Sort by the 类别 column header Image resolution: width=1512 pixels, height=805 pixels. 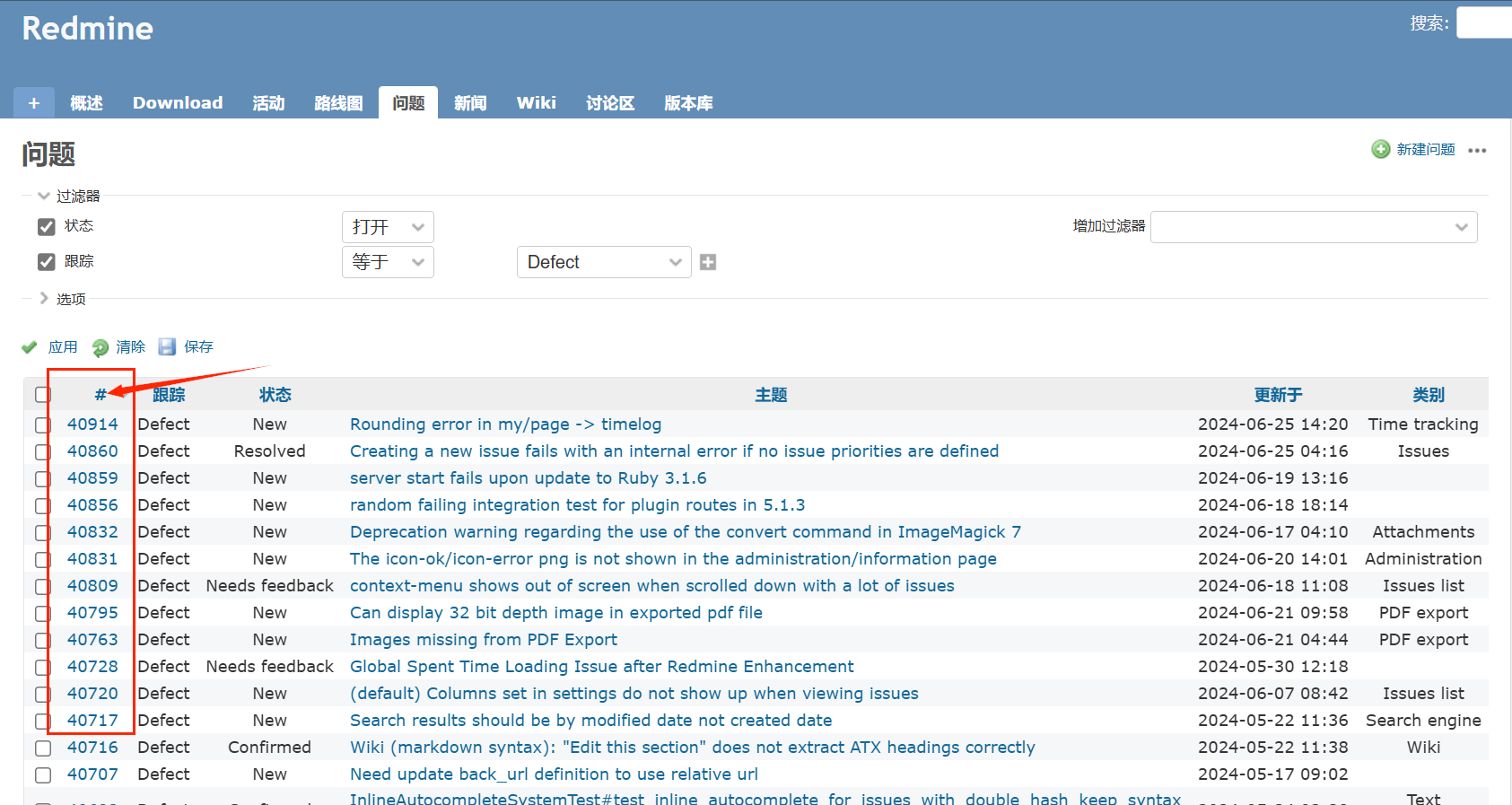coord(1429,395)
